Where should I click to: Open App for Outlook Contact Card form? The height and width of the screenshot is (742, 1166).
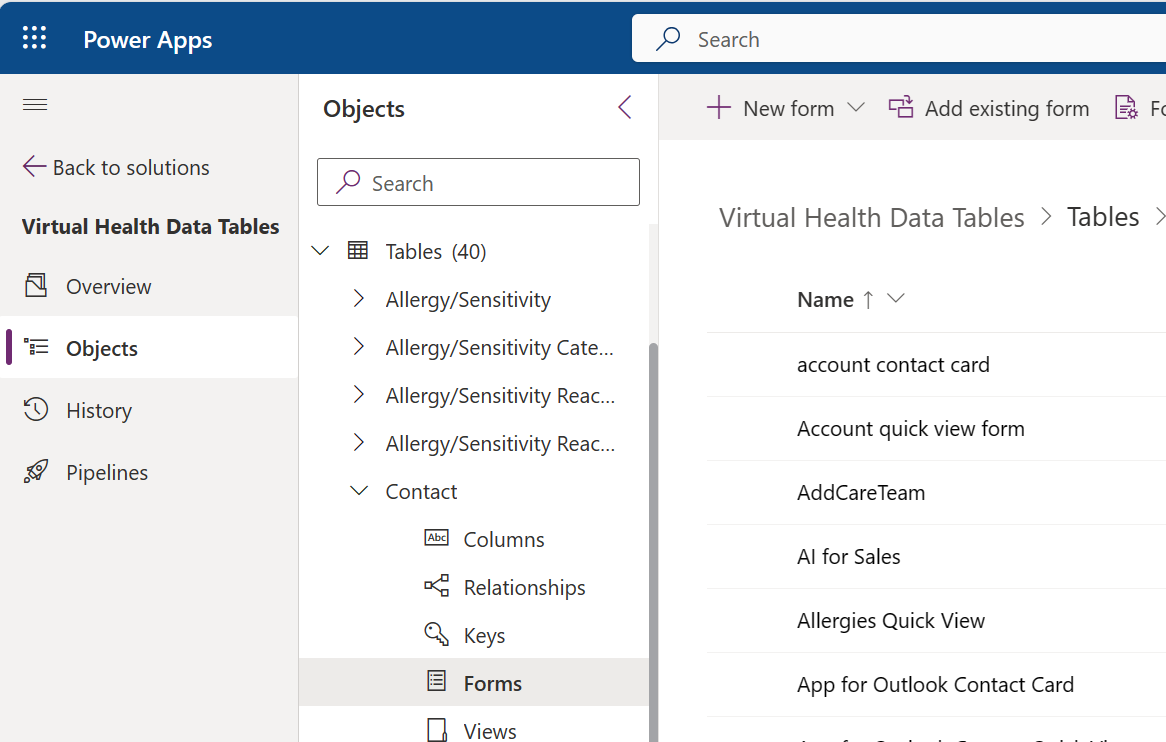tap(935, 685)
